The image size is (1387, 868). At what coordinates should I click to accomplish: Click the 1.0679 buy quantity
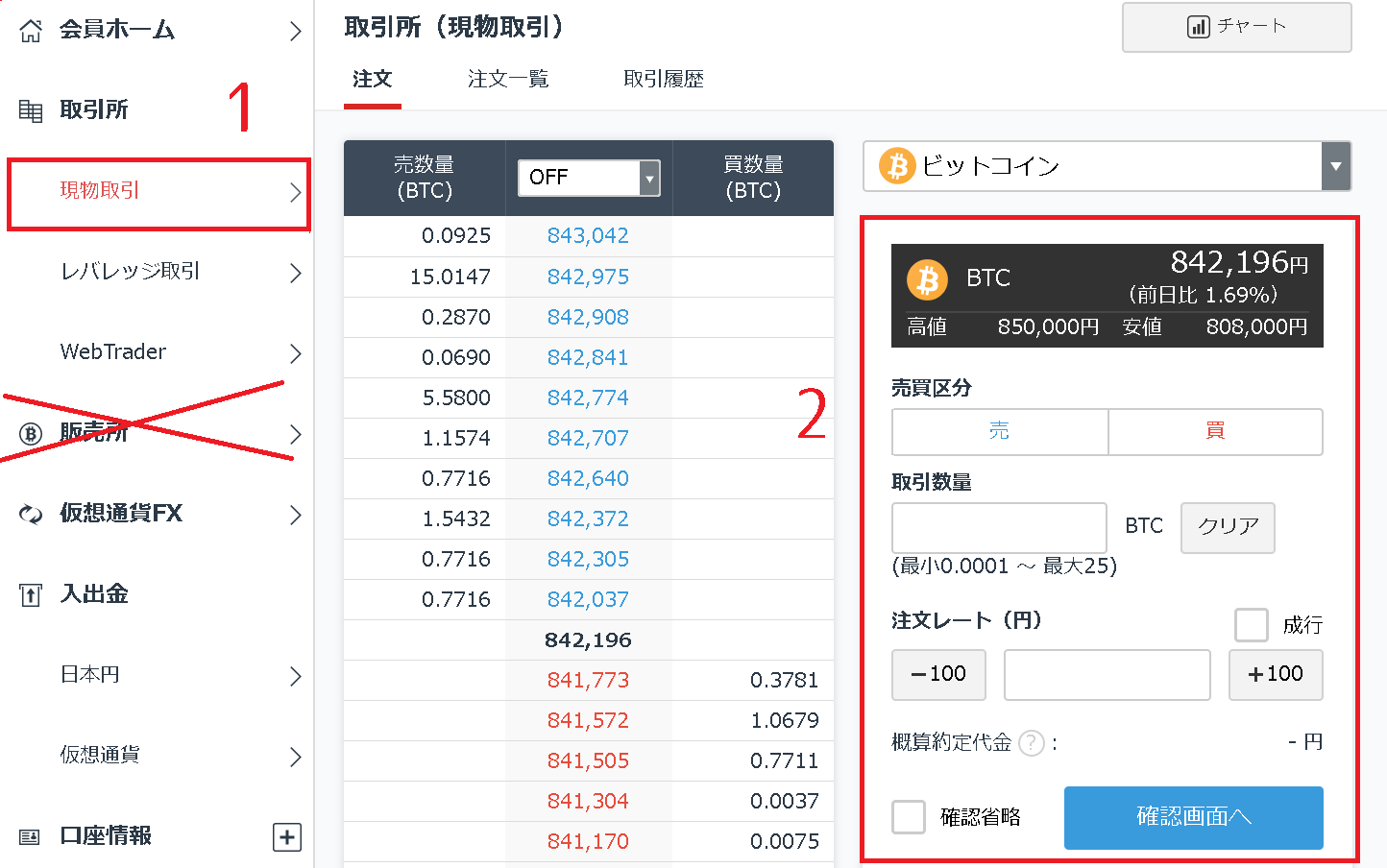point(785,721)
